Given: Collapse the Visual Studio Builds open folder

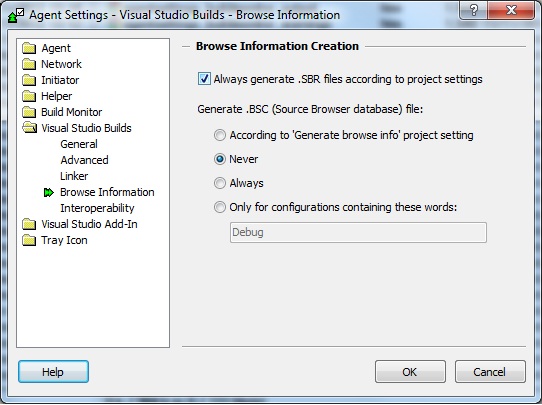Looking at the screenshot, I should 30,128.
